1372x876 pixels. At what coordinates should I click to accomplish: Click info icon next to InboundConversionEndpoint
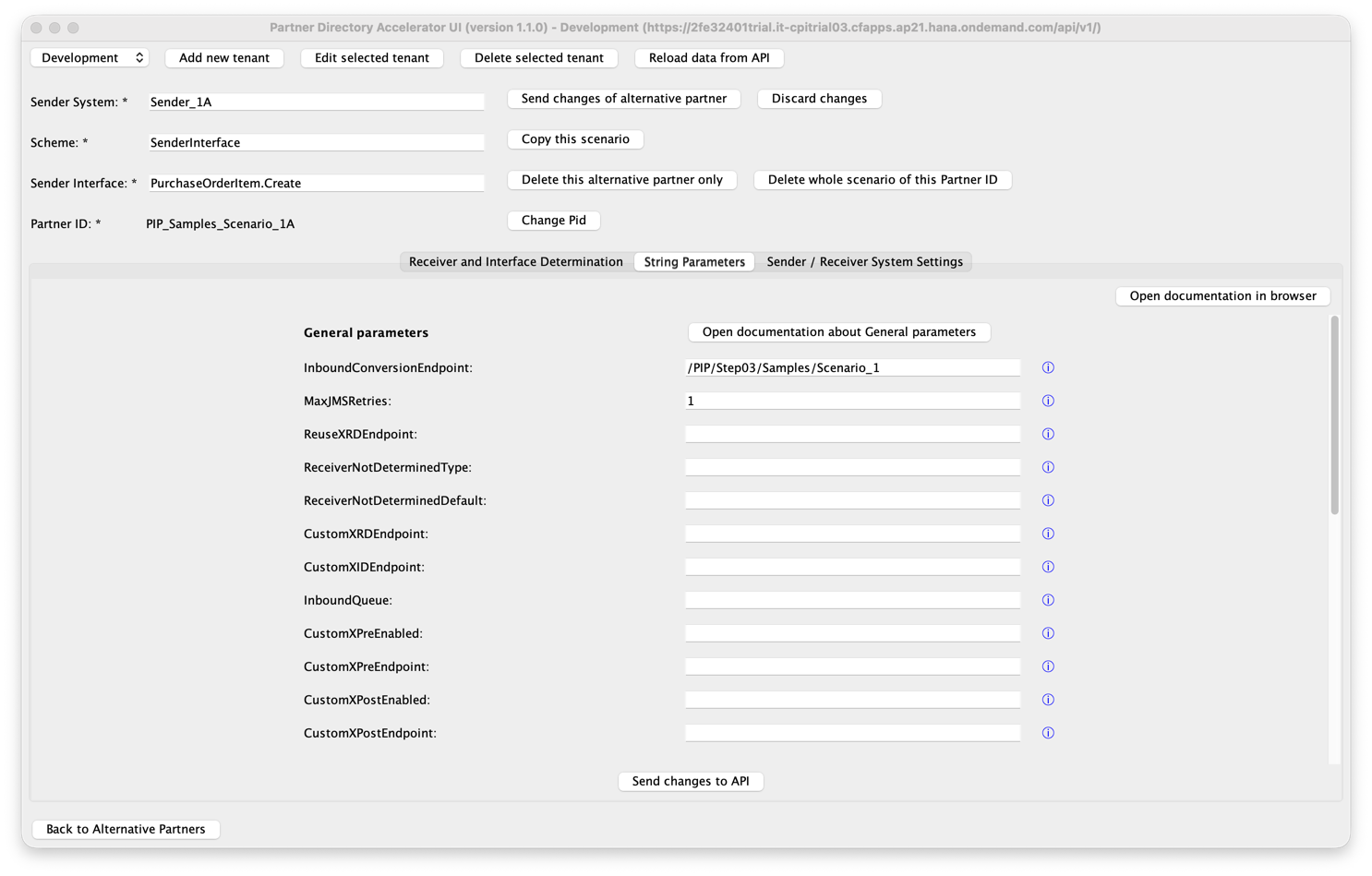1048,367
